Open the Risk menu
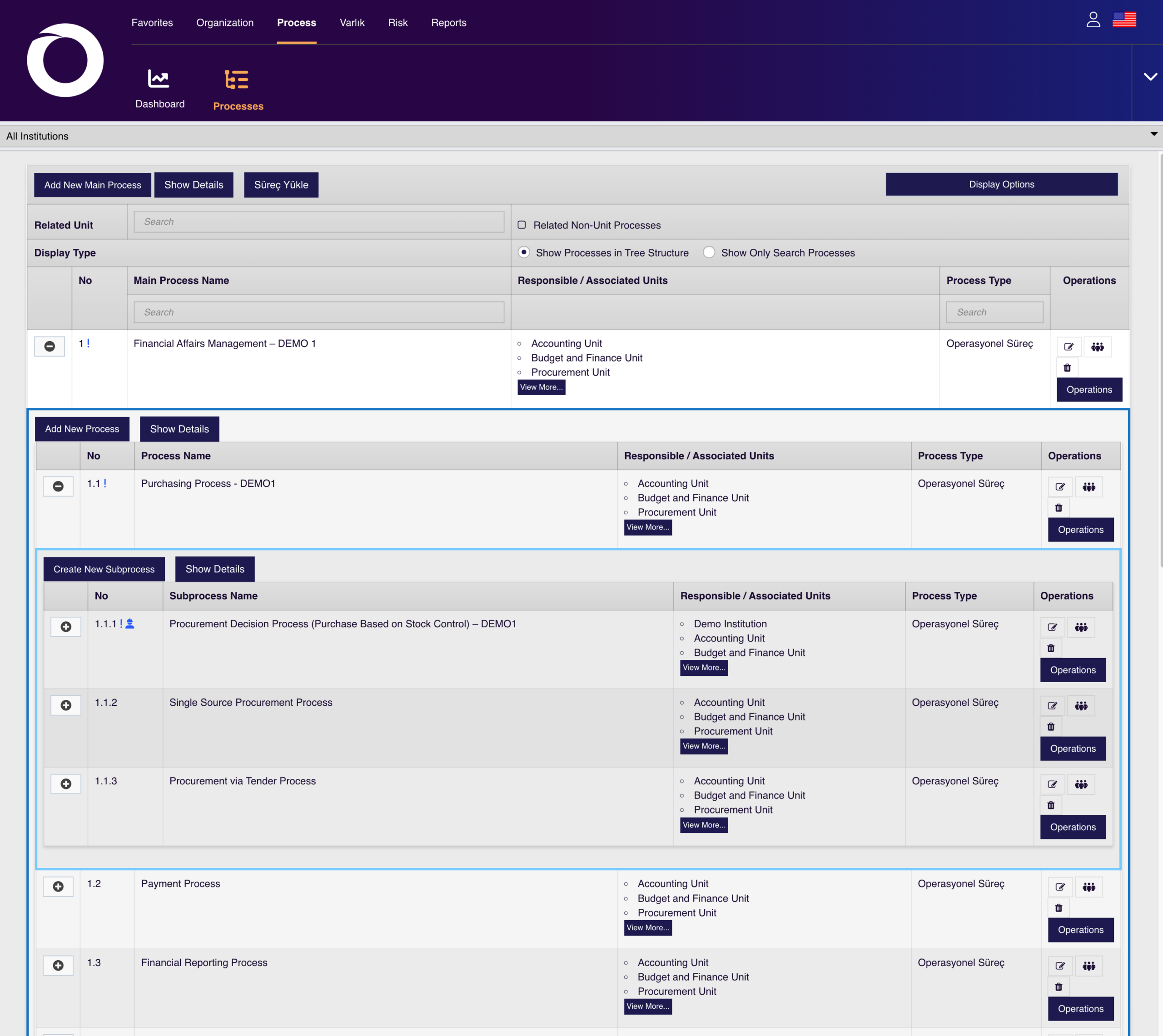1163x1036 pixels. 398,23
